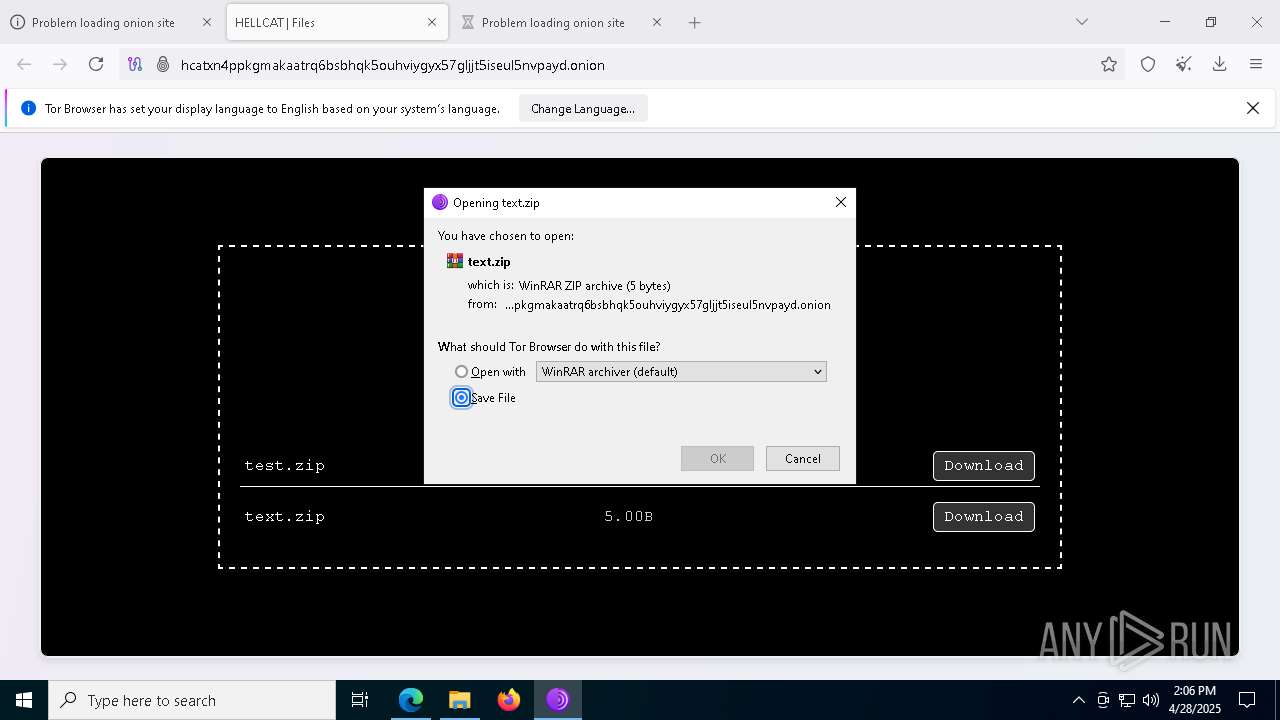Close the third Problem loading tab
This screenshot has height=720, width=1280.
657,22
